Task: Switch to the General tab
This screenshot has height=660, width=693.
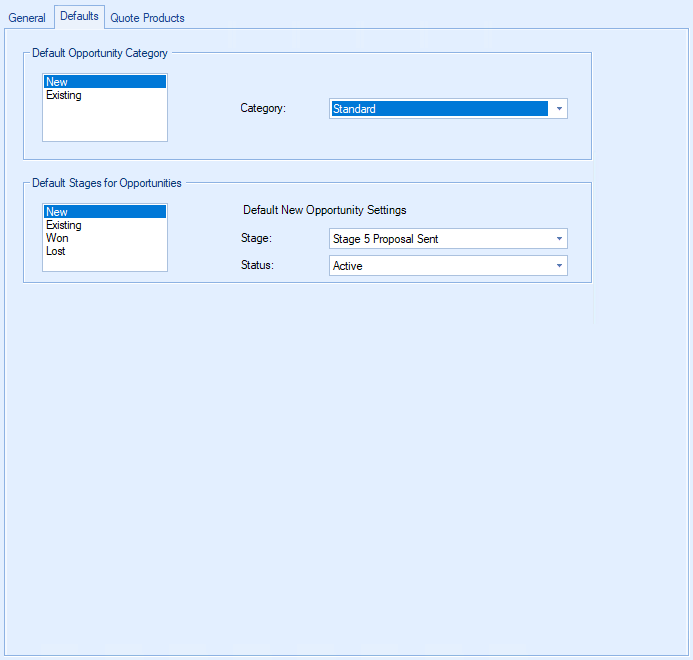Action: [x=27, y=18]
